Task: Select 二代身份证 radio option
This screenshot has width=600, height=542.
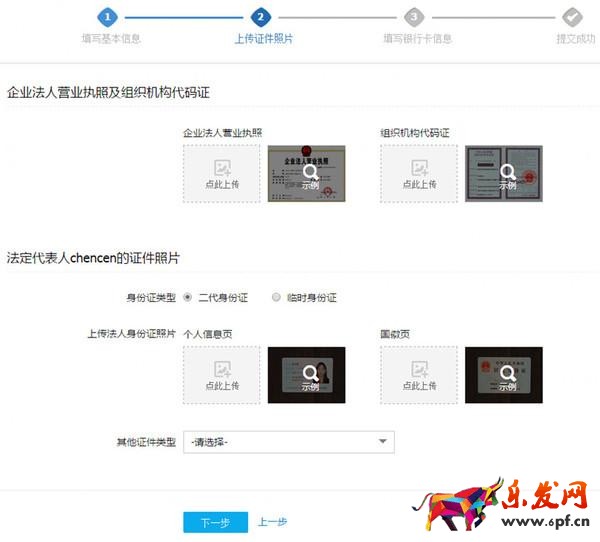Action: 188,297
